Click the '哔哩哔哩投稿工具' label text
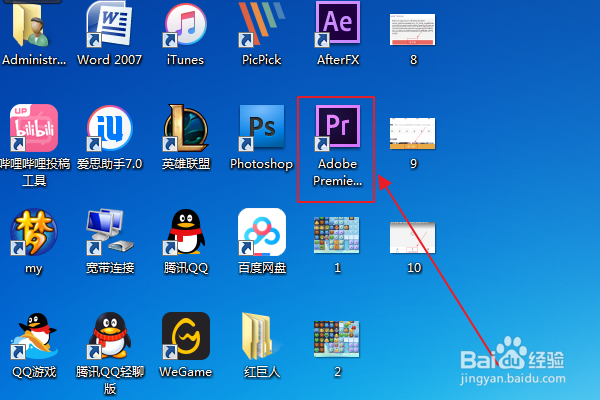The height and width of the screenshot is (400, 600). [x=34, y=172]
